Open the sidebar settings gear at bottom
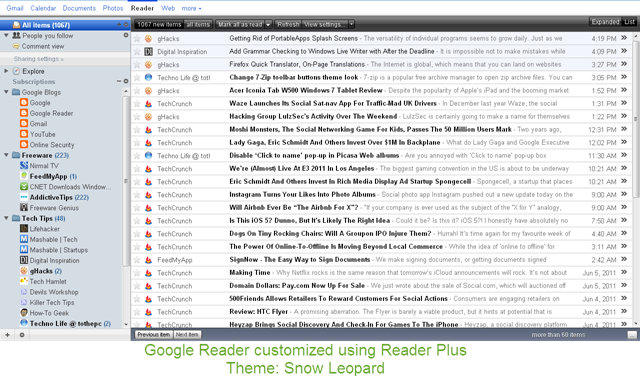This screenshot has height=376, width=640. pyautogui.click(x=22, y=335)
